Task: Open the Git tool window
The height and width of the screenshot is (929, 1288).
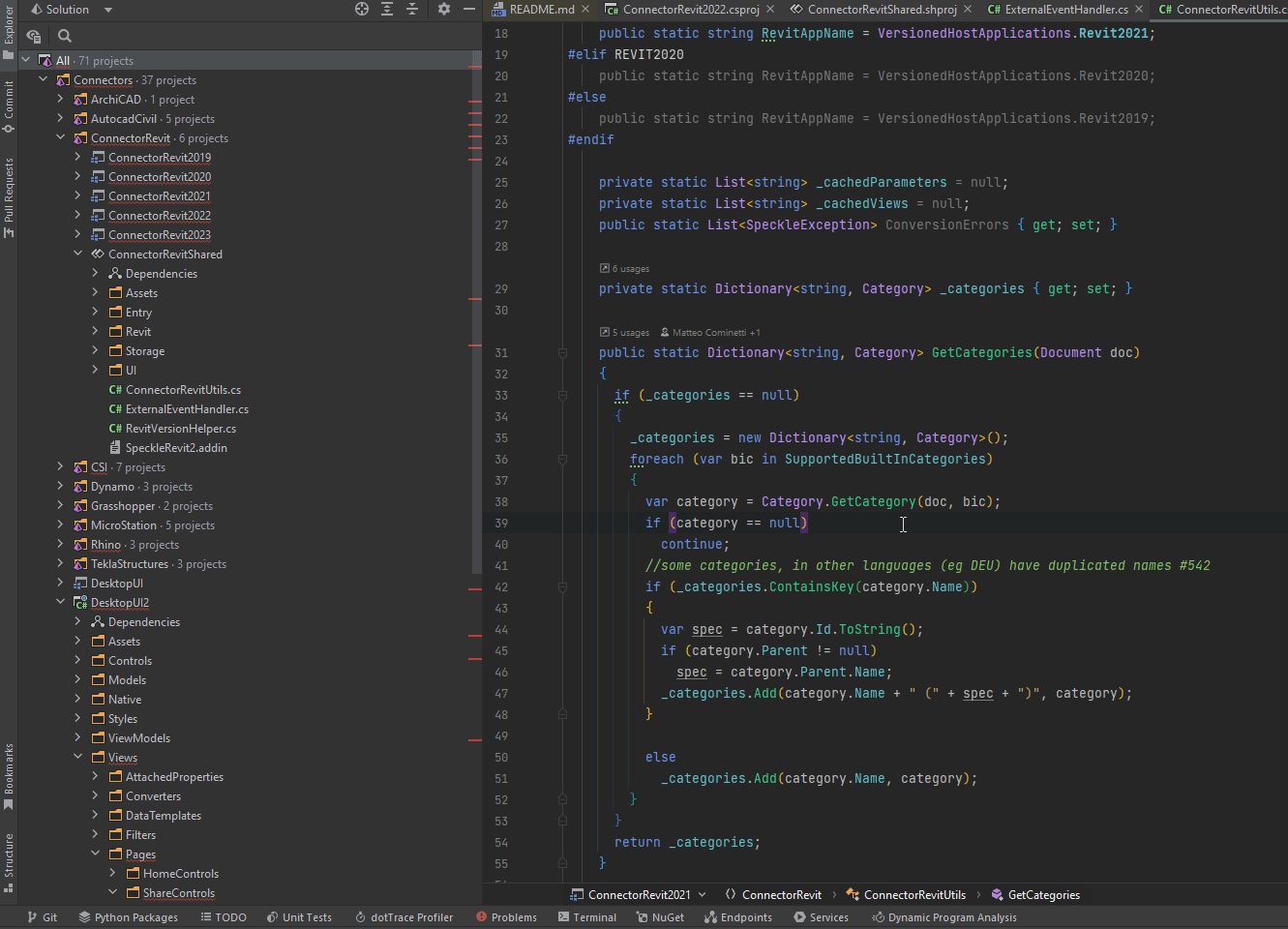Action: point(43,917)
